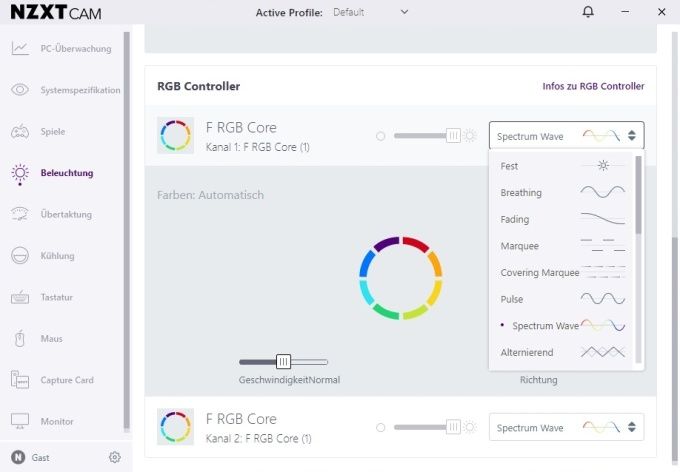
Task: Click the Geschwindigkeit speed slider handle
Action: (x=284, y=361)
